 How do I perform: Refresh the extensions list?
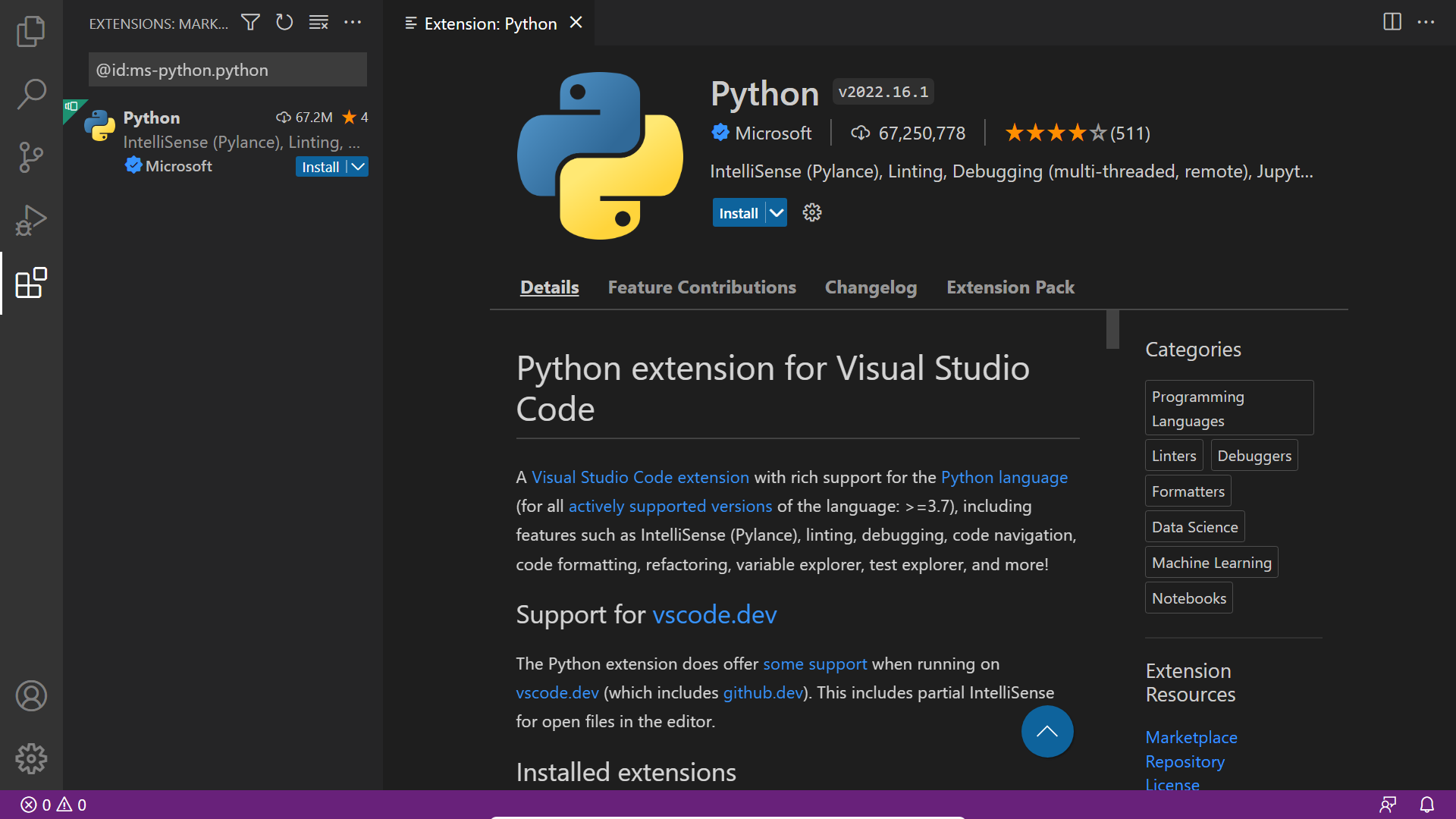(284, 23)
